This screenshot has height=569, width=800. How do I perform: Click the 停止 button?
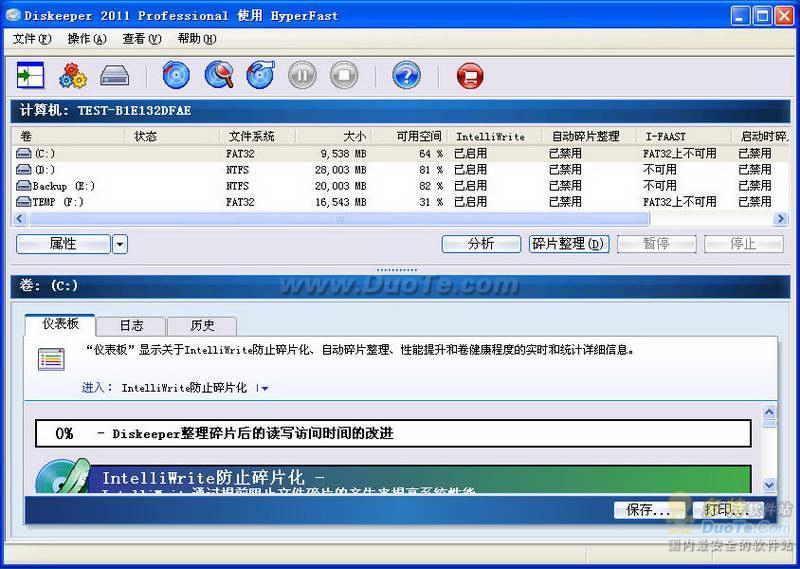744,244
